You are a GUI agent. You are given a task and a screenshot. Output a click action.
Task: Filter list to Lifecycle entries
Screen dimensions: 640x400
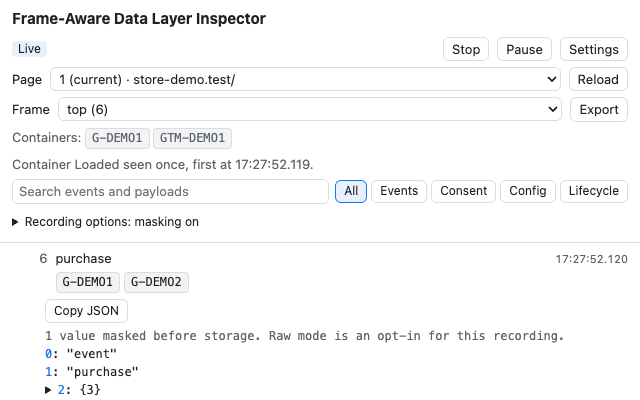tap(593, 191)
